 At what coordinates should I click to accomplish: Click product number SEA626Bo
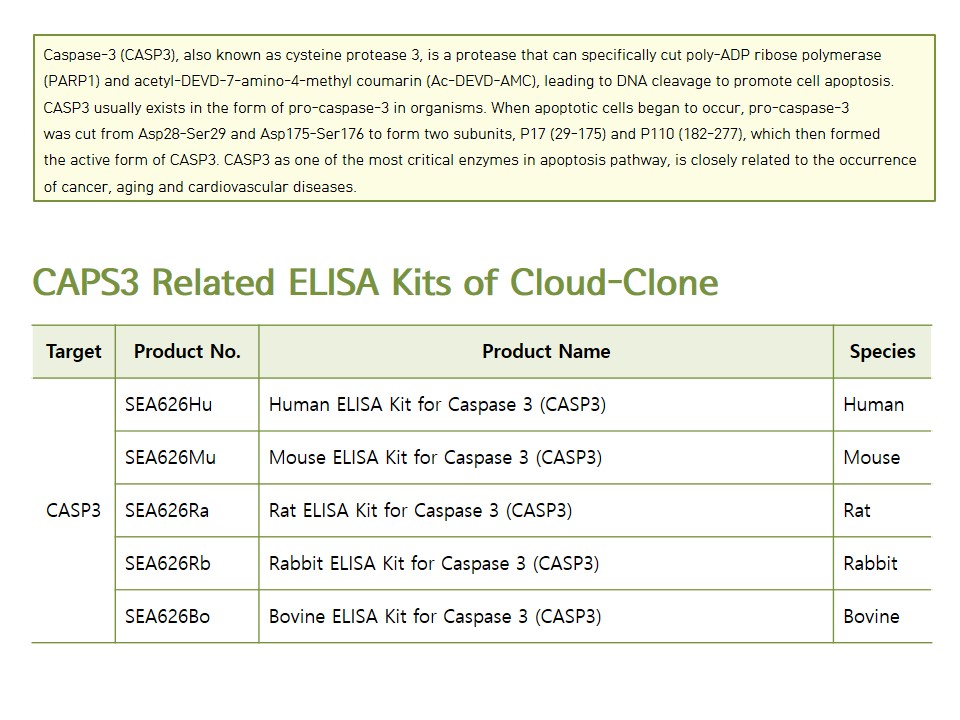pyautogui.click(x=168, y=617)
